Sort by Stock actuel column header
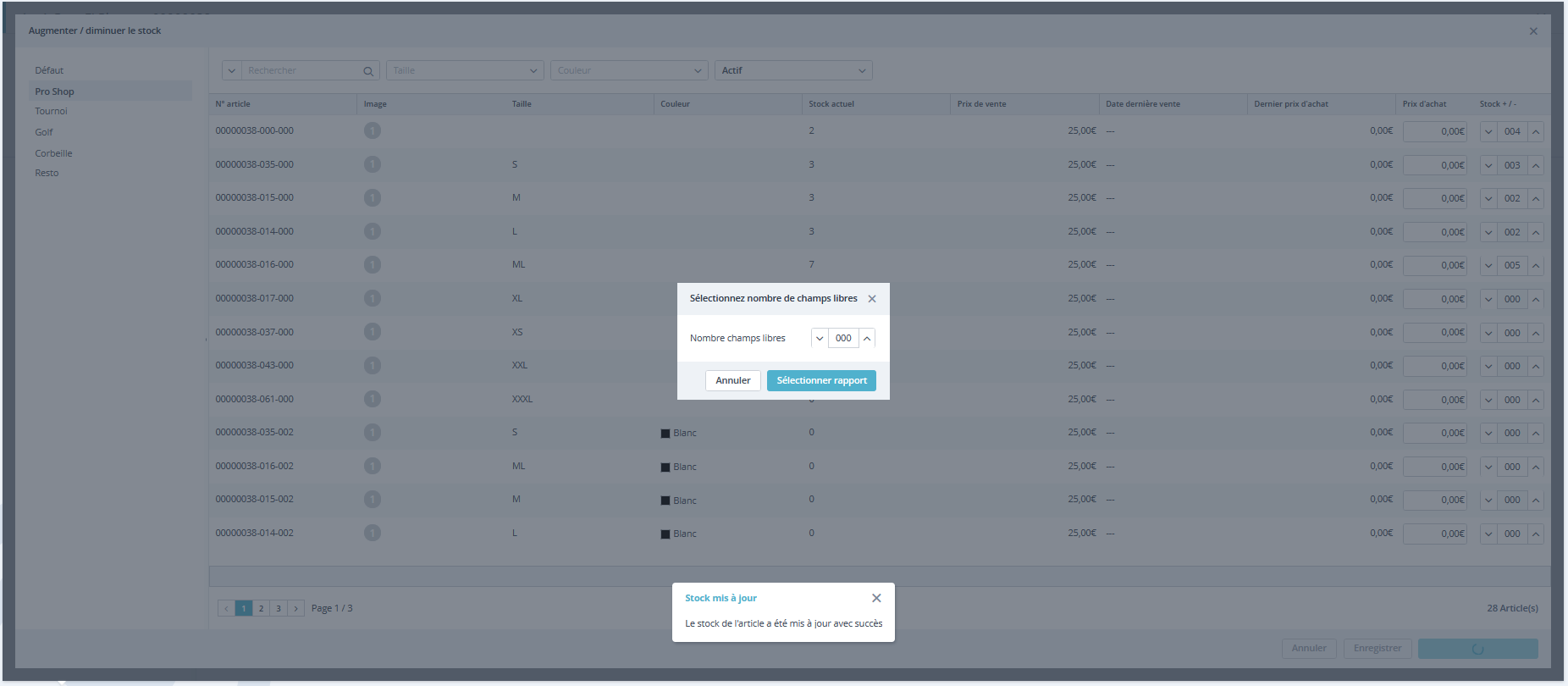 coord(831,104)
